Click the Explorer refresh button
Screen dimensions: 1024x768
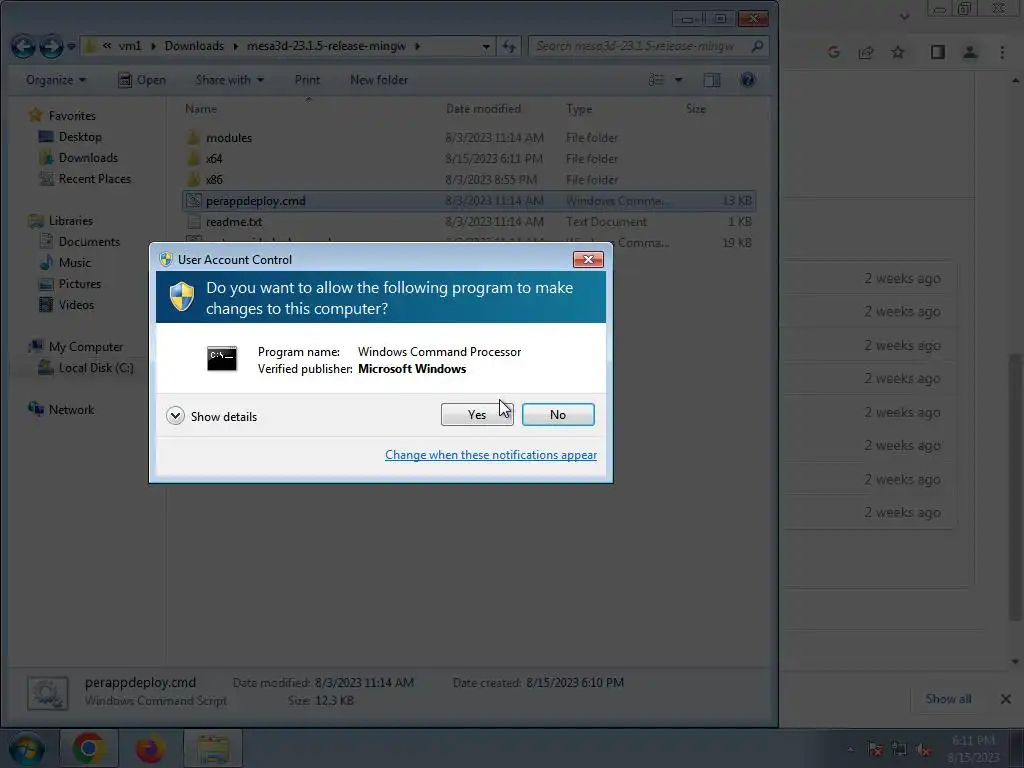[x=509, y=46]
